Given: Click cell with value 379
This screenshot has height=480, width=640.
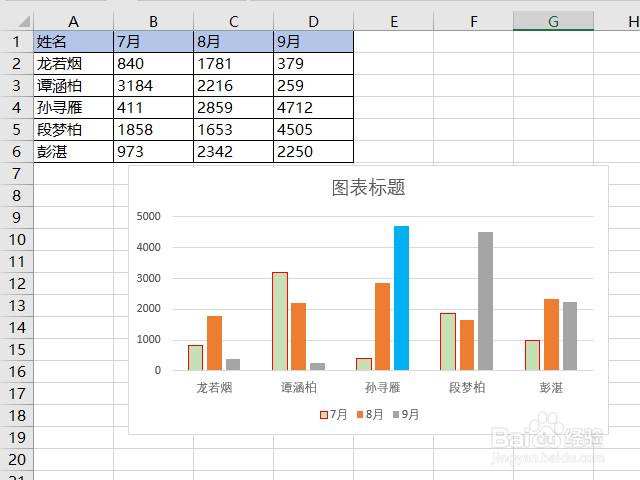Looking at the screenshot, I should [x=313, y=64].
